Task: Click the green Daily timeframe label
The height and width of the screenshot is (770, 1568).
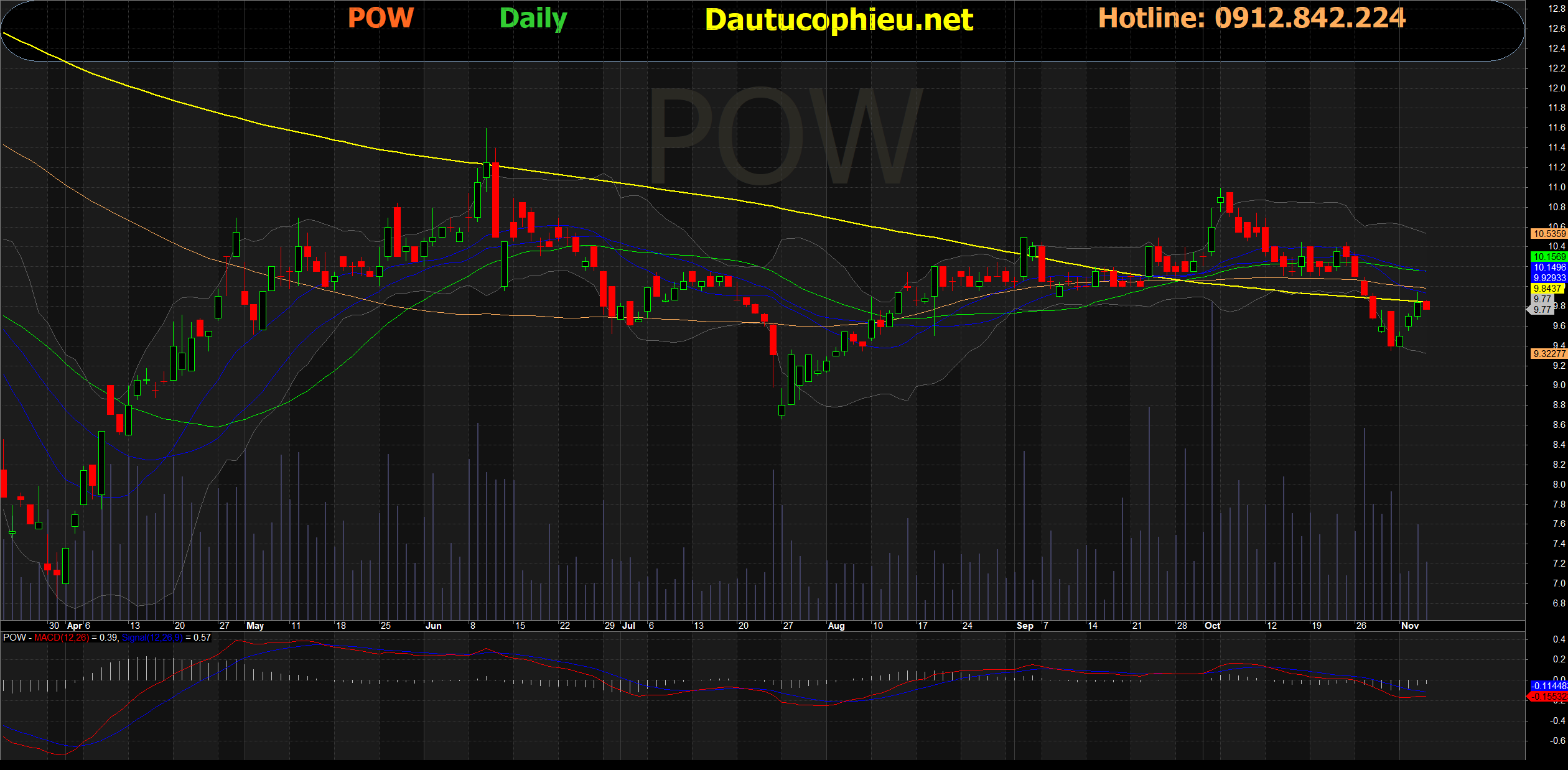Action: pyautogui.click(x=533, y=19)
